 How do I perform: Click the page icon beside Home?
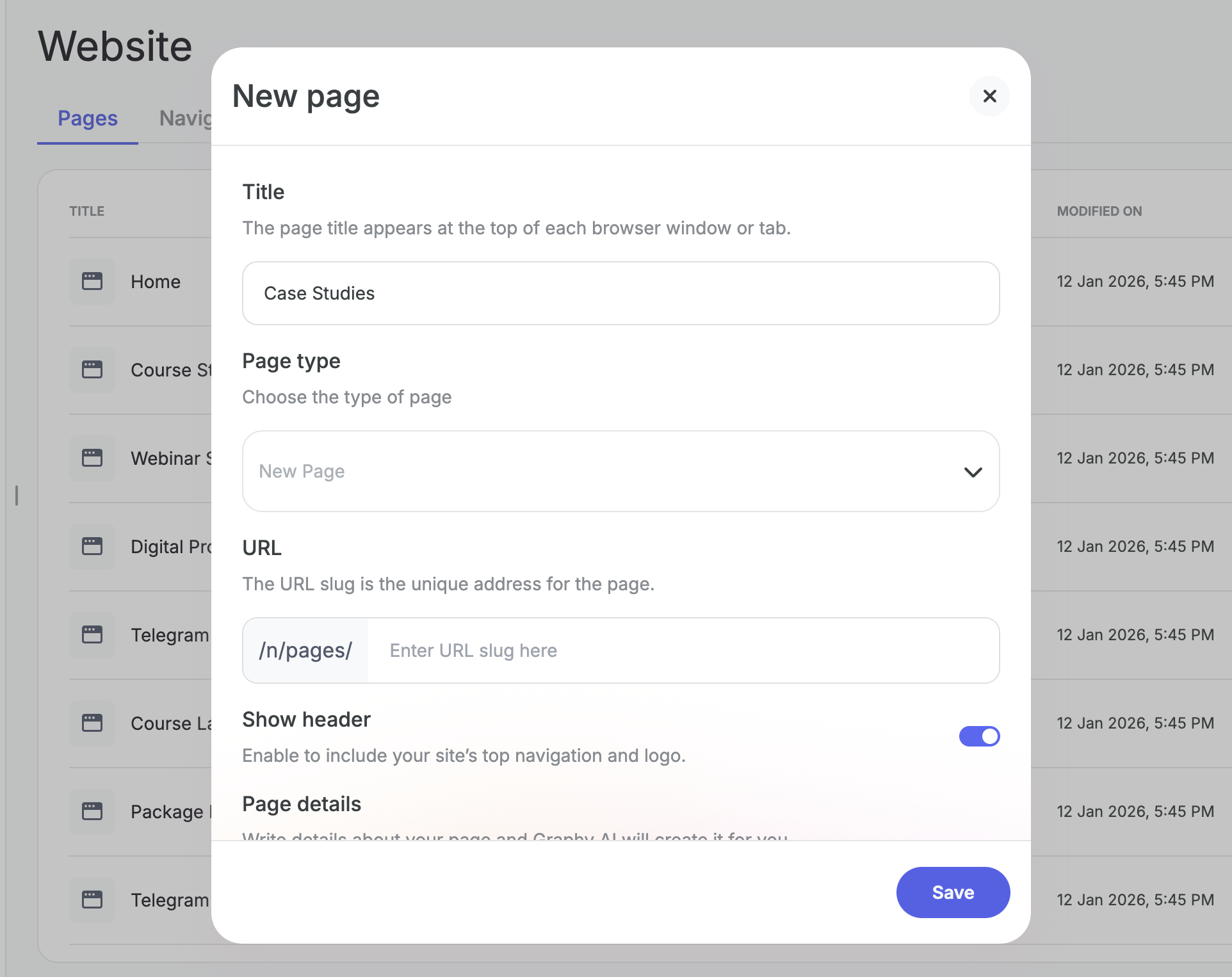92,281
